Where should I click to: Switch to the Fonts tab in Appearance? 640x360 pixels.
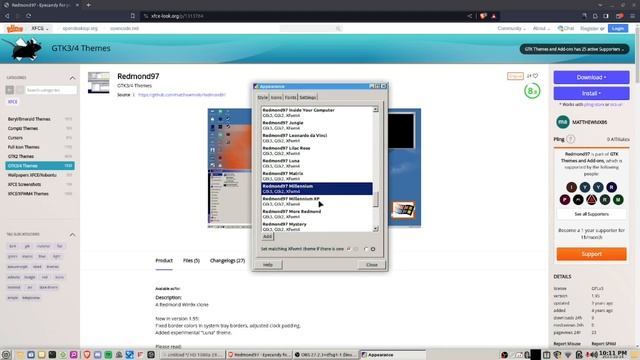tap(291, 97)
